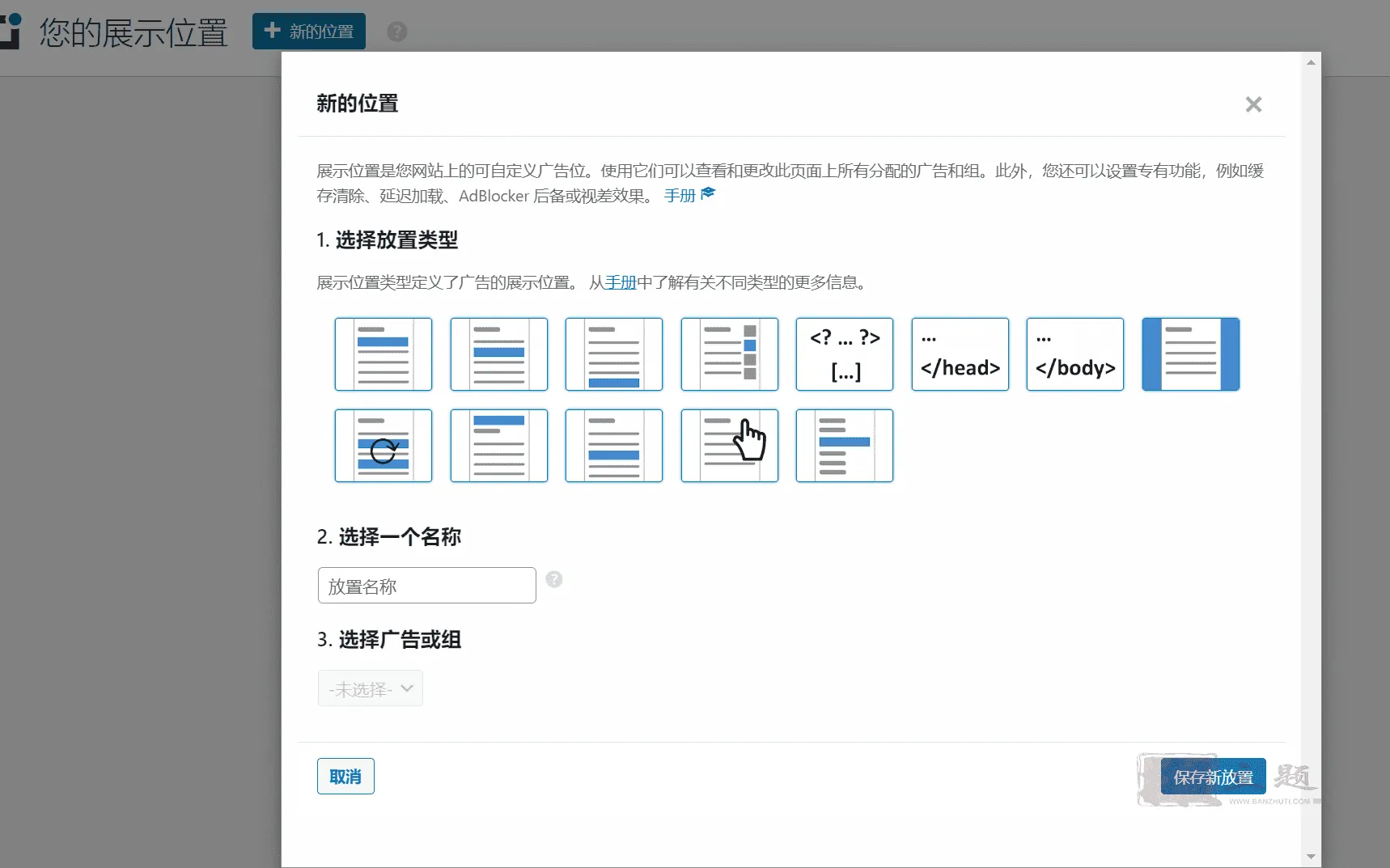1390x868 pixels.
Task: Select the above-headline placement type icon
Action: [x=499, y=446]
